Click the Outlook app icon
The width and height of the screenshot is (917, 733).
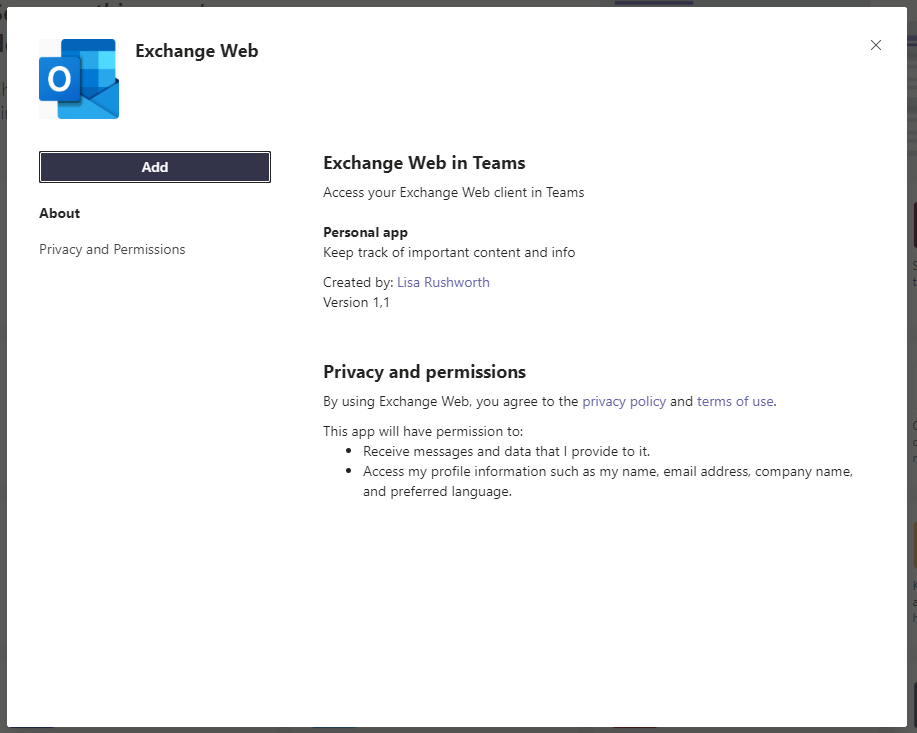[79, 79]
